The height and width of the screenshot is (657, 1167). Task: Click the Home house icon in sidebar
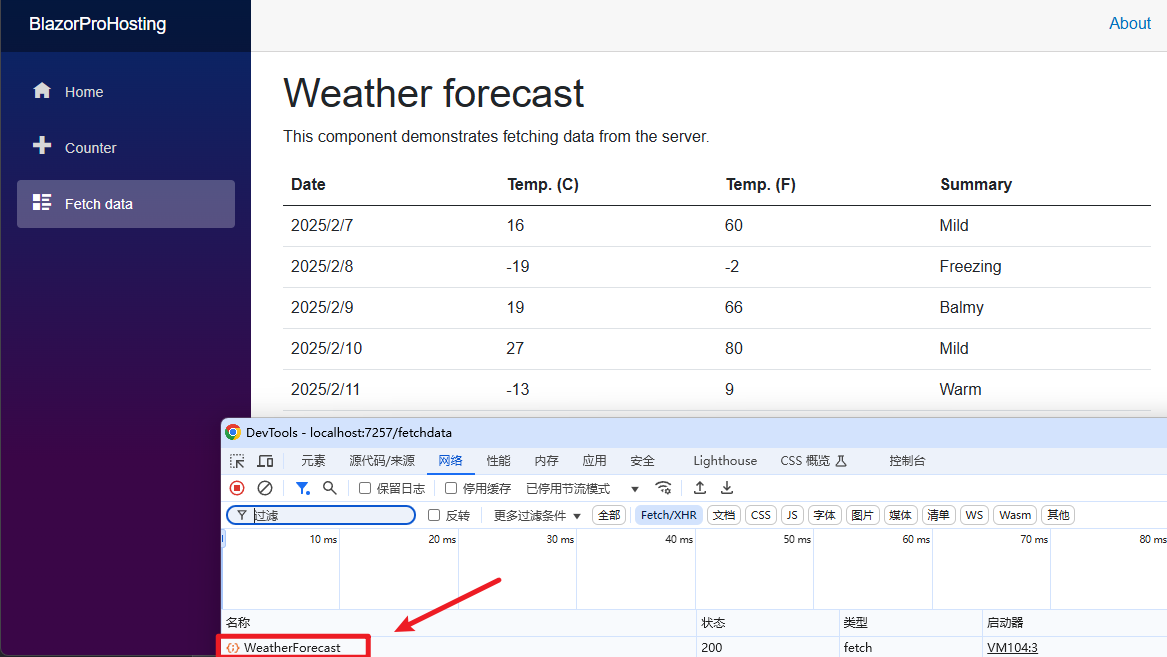point(42,91)
